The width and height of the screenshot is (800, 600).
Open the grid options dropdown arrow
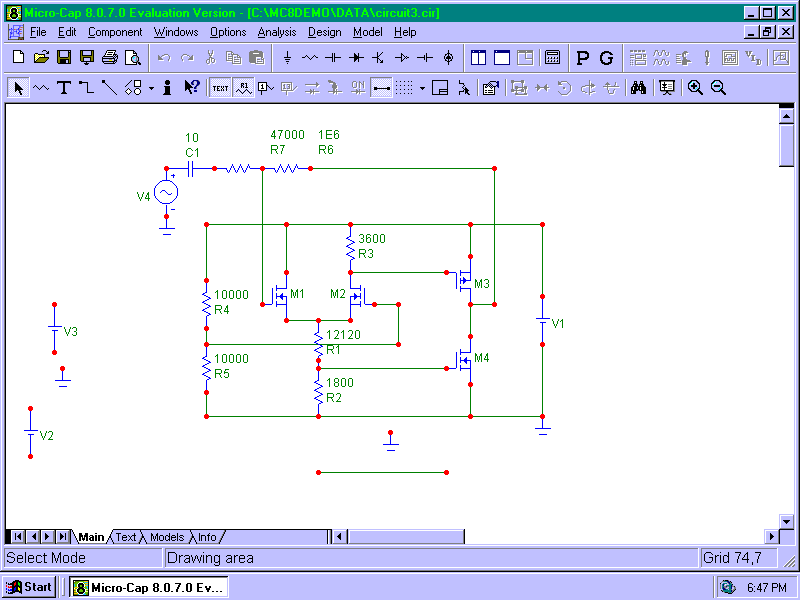coord(422,88)
